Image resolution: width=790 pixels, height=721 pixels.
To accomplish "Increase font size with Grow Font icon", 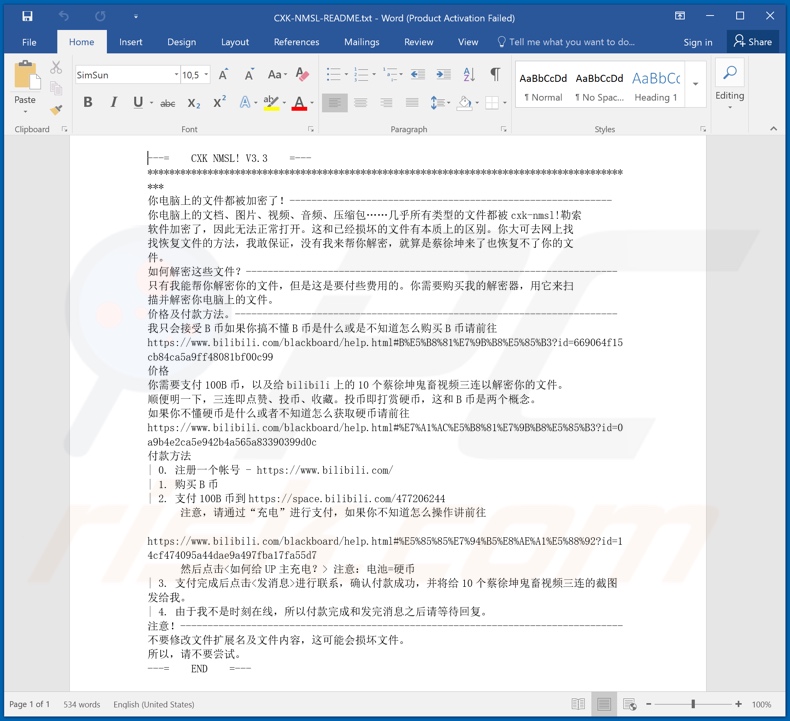I will [x=224, y=75].
